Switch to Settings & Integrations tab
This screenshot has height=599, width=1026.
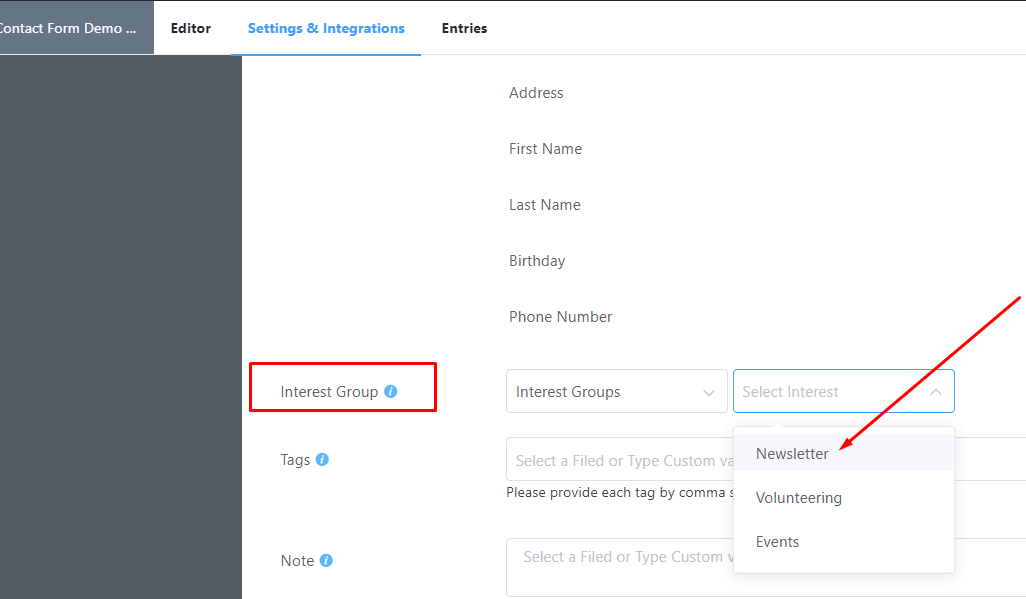[325, 28]
